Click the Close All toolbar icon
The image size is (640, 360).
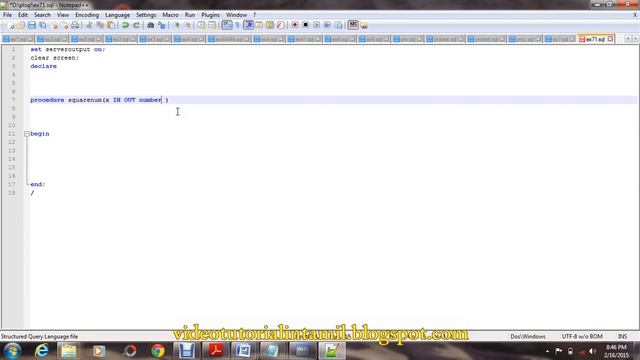pyautogui.click(x=64, y=25)
